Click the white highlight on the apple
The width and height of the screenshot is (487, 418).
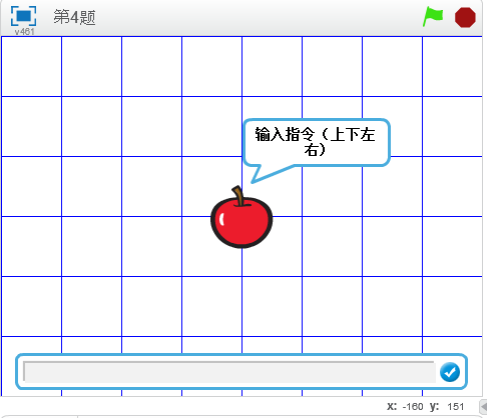pyautogui.click(x=221, y=219)
